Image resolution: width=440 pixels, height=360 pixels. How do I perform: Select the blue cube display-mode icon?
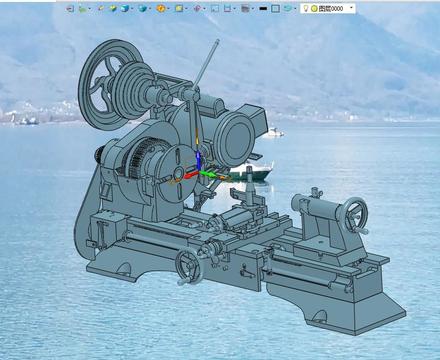pyautogui.click(x=125, y=8)
